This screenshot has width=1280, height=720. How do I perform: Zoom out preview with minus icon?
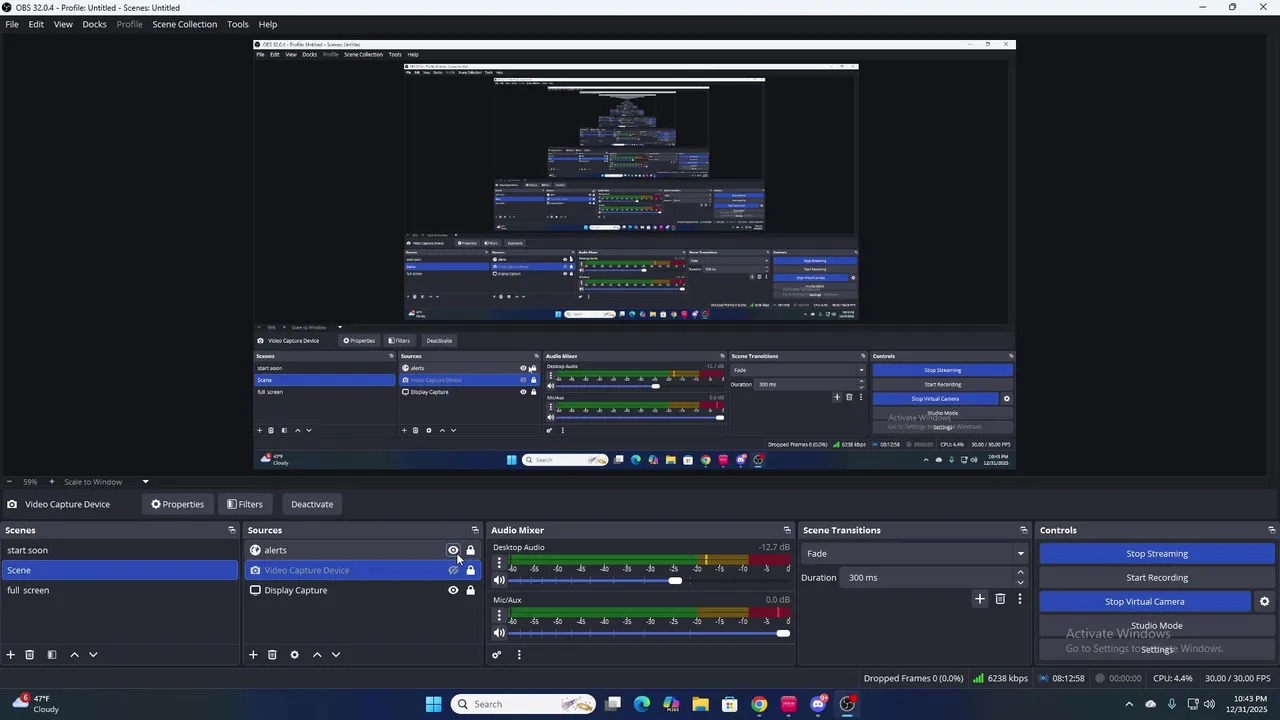coord(8,482)
